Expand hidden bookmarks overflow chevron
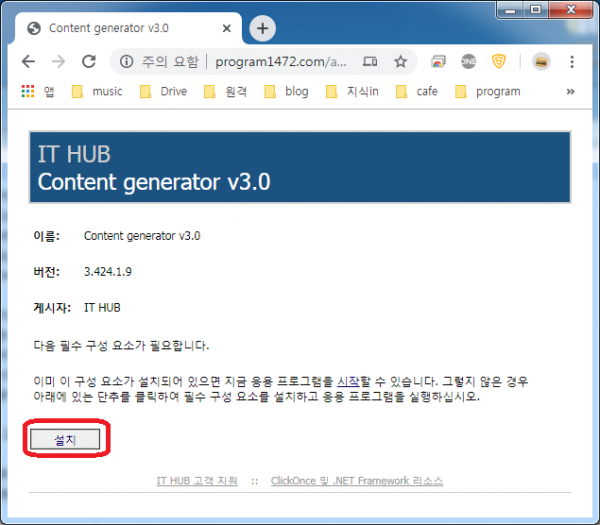Image resolution: width=600 pixels, height=525 pixels. [x=570, y=91]
